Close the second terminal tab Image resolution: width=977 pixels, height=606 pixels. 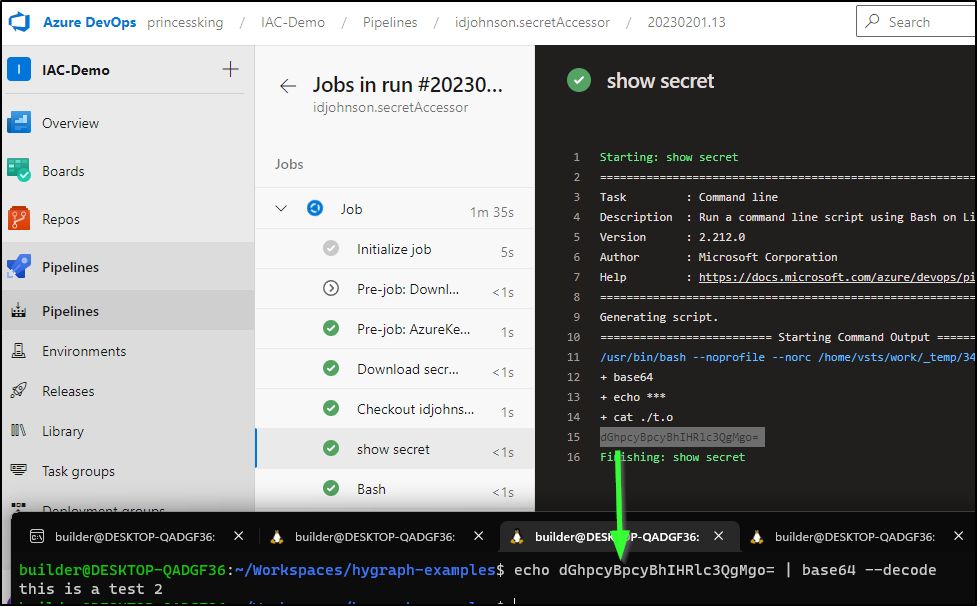coord(479,536)
